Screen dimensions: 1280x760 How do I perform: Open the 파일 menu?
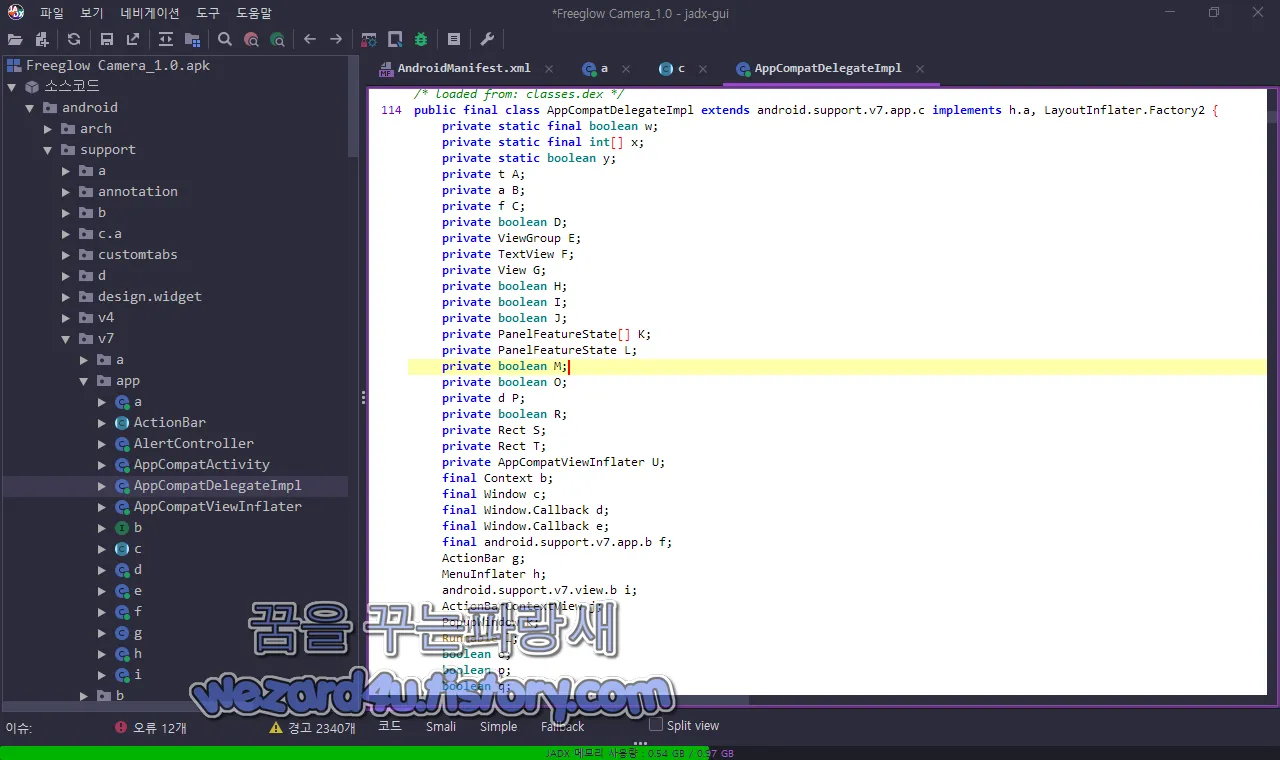click(52, 13)
